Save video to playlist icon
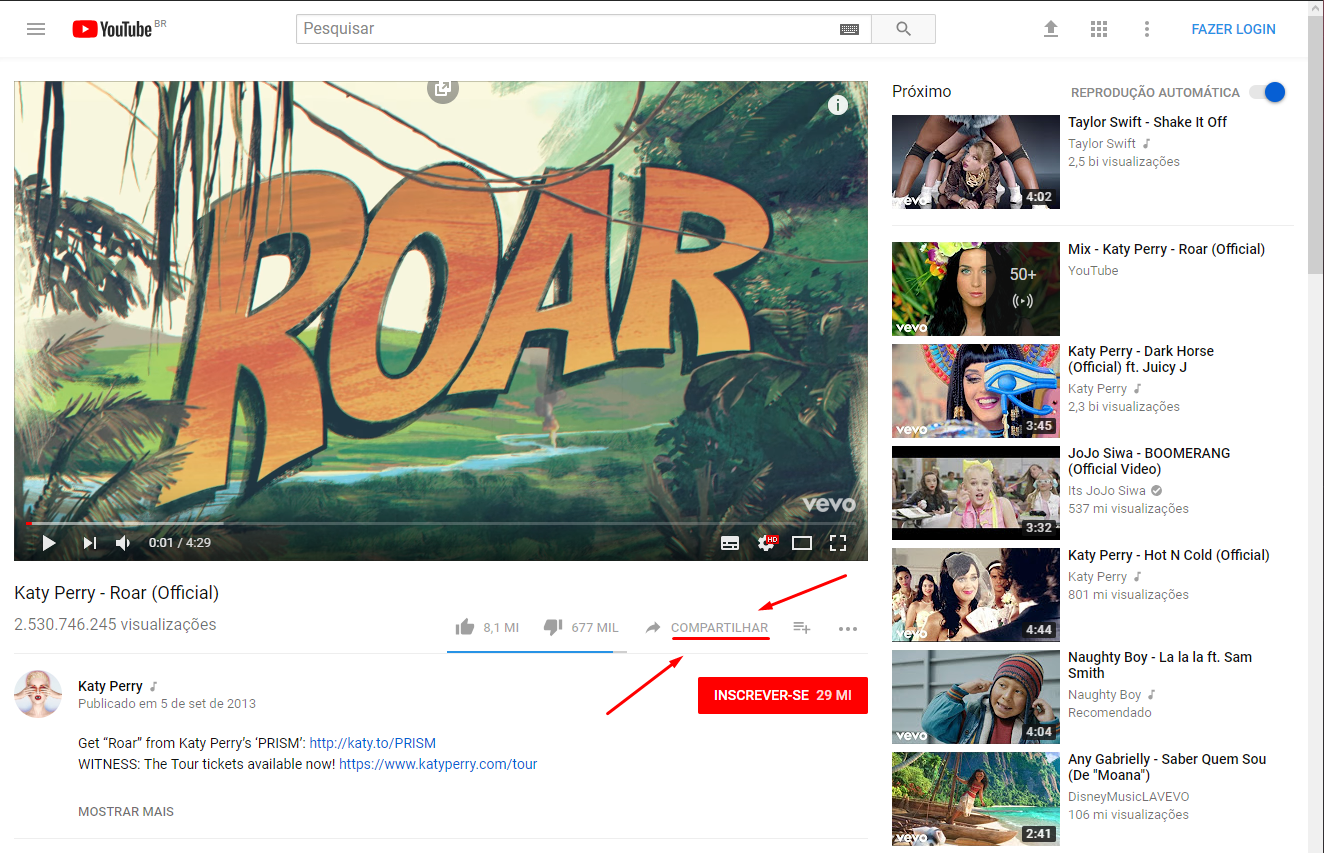This screenshot has height=853, width=1324. pos(802,628)
